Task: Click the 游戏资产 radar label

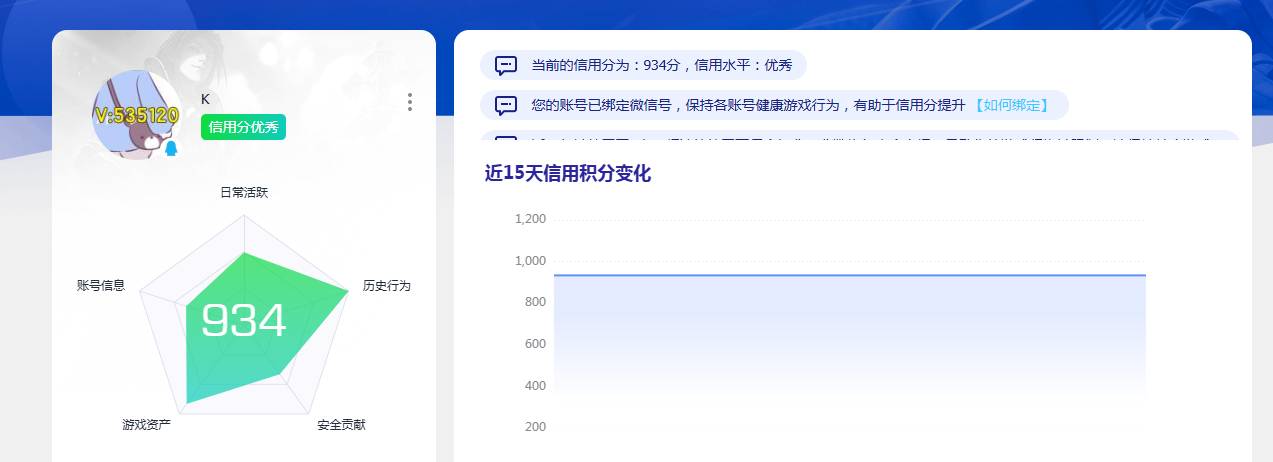Action: (147, 425)
